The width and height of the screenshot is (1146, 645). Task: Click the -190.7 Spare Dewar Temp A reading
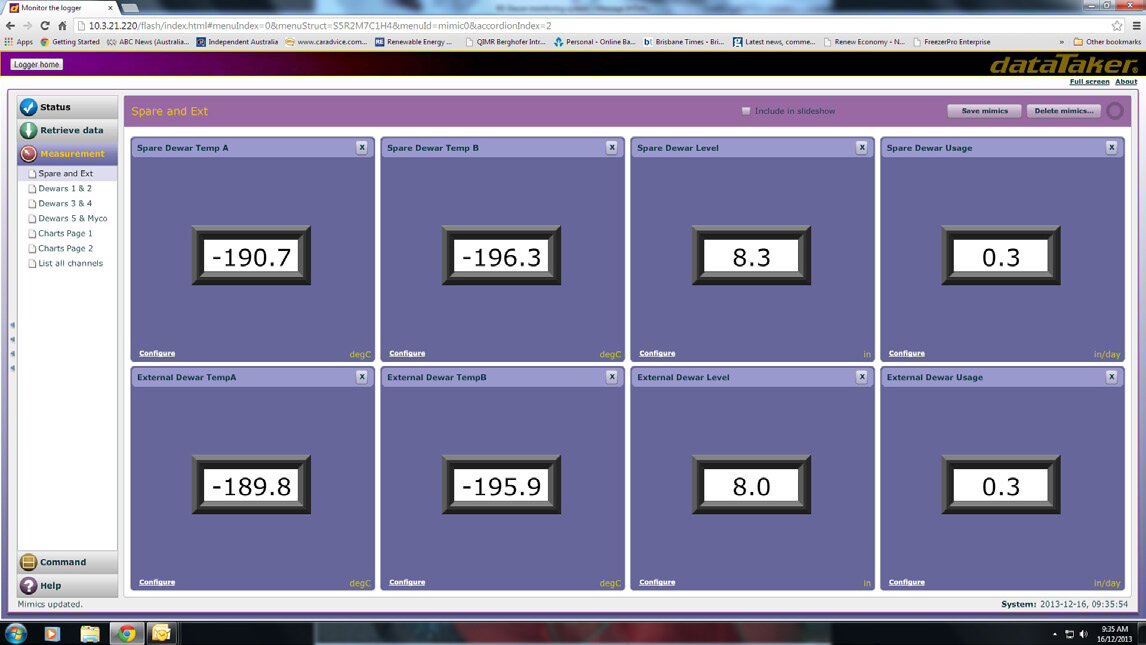coord(251,256)
